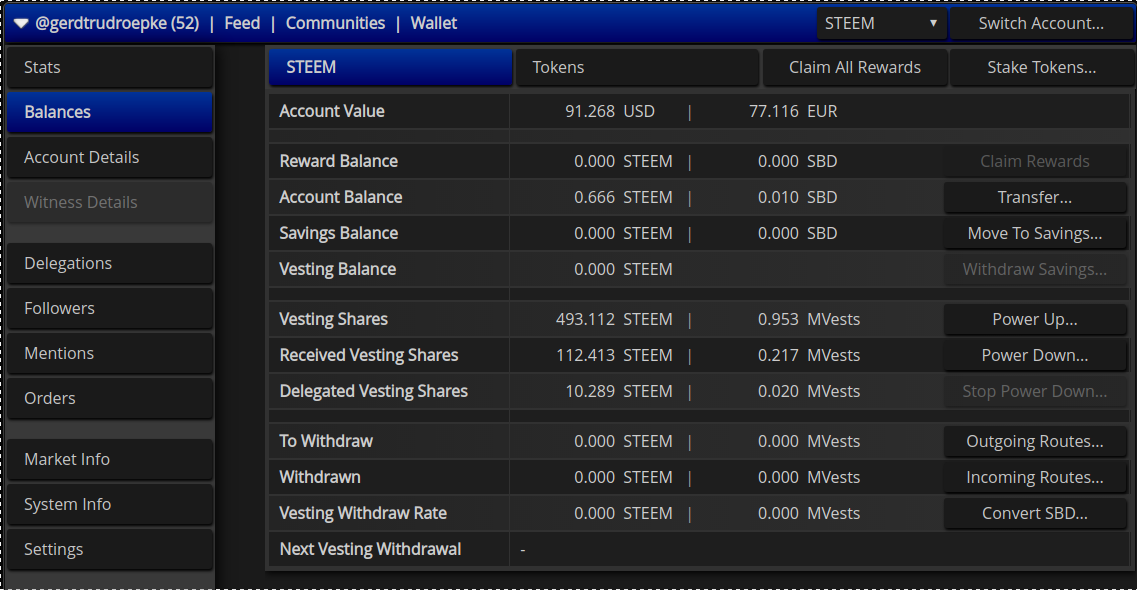
Task: Open Settings in the sidebar
Action: pos(110,549)
